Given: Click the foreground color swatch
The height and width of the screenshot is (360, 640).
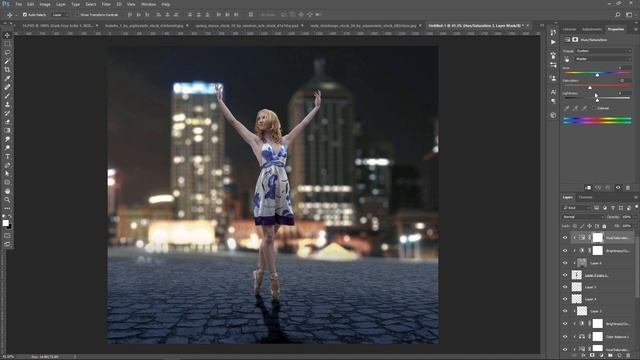Looking at the screenshot, I should (x=5, y=223).
